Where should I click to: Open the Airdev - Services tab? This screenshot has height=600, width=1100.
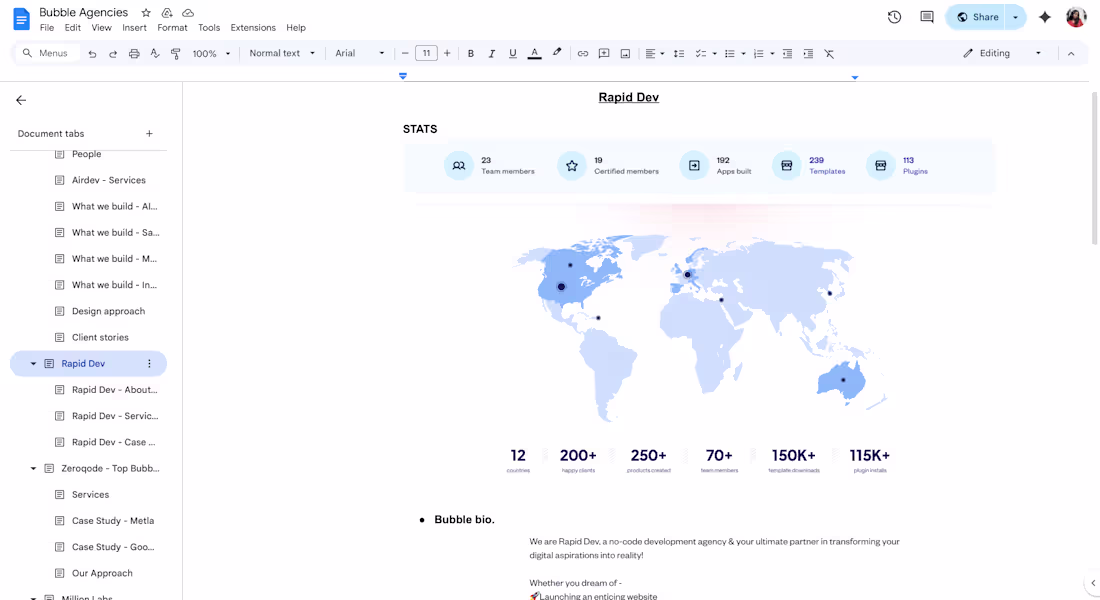click(x=109, y=180)
